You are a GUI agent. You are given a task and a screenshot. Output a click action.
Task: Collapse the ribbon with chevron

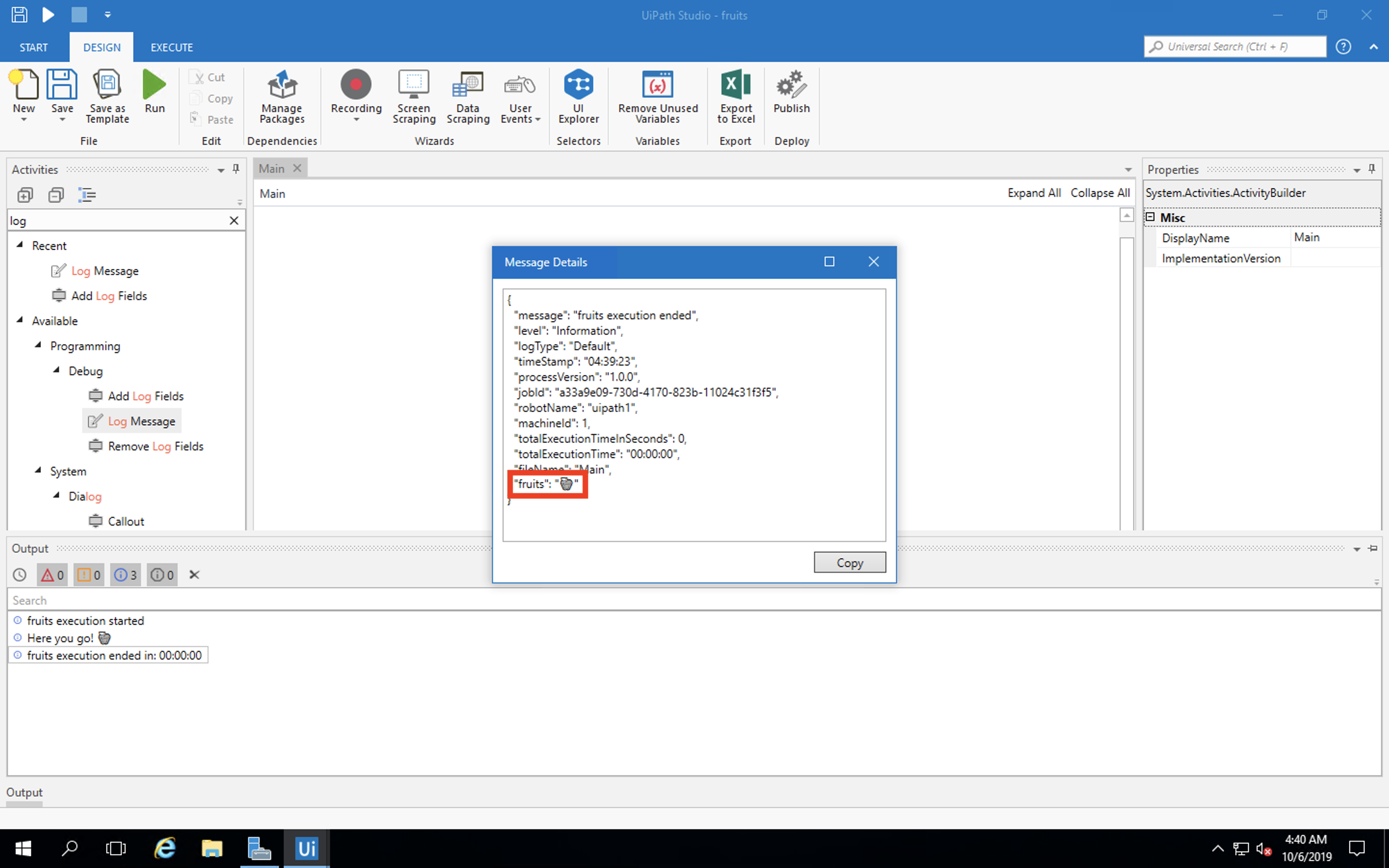point(1374,47)
